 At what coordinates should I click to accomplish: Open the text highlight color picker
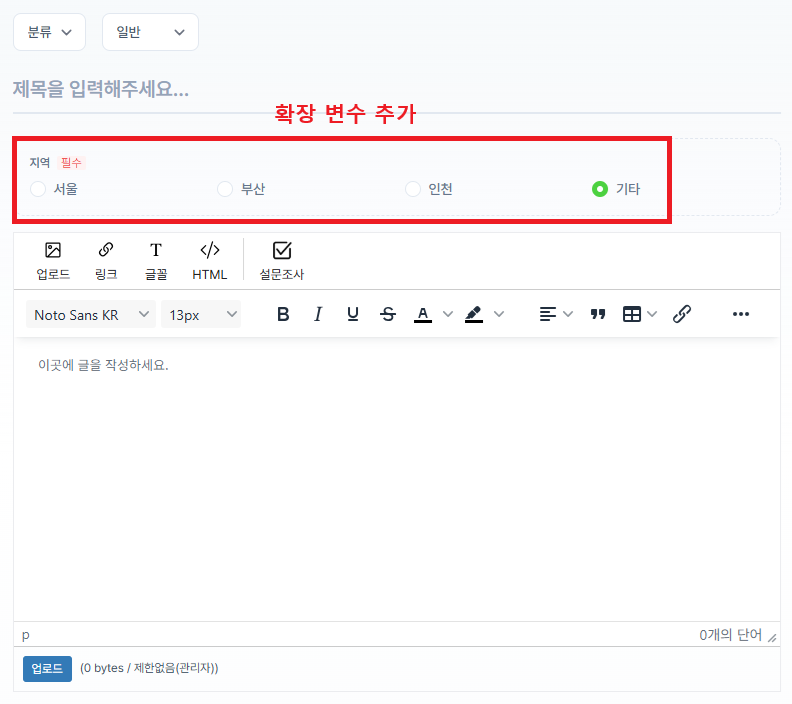475,314
